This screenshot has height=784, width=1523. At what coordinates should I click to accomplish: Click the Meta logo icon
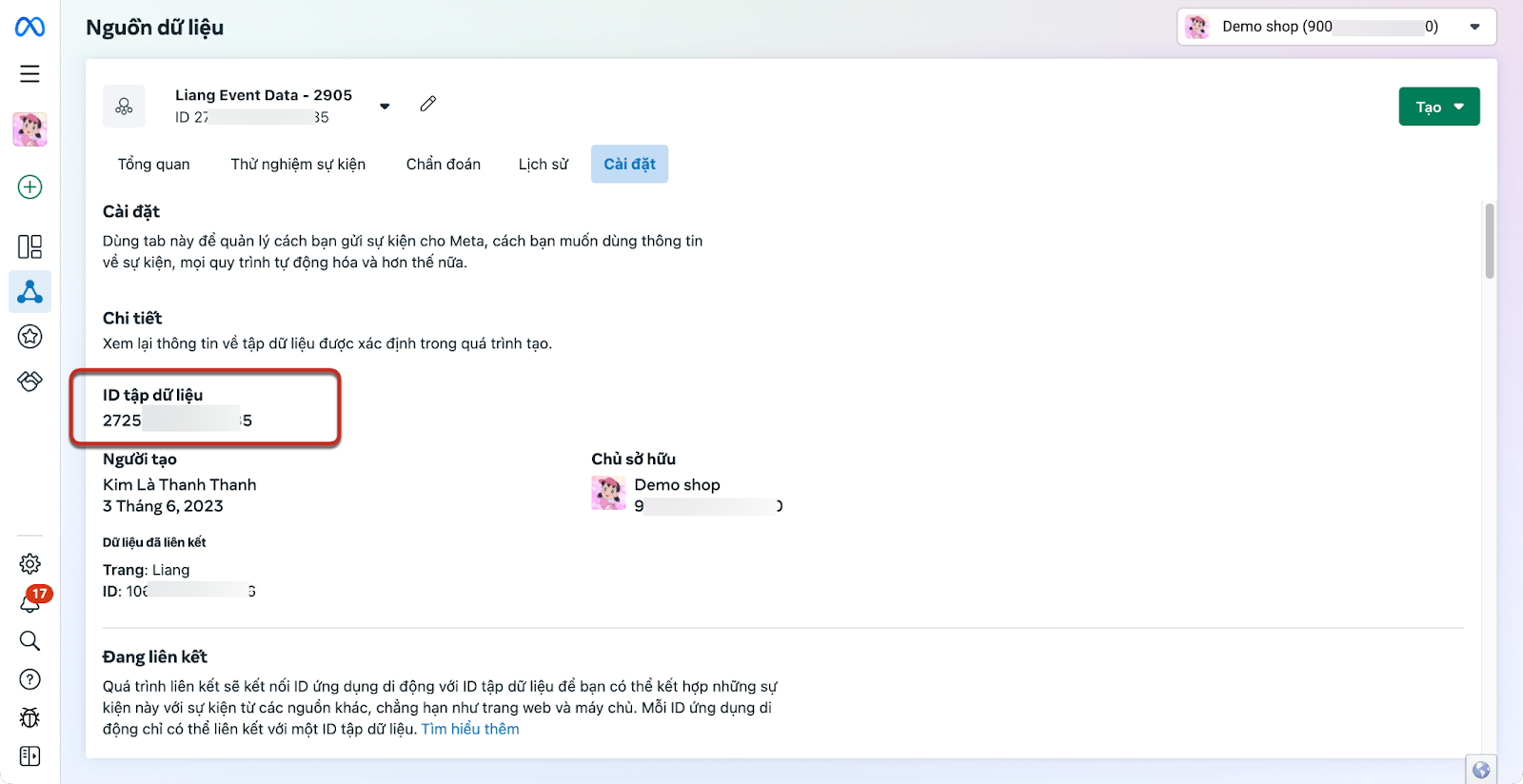[x=30, y=27]
